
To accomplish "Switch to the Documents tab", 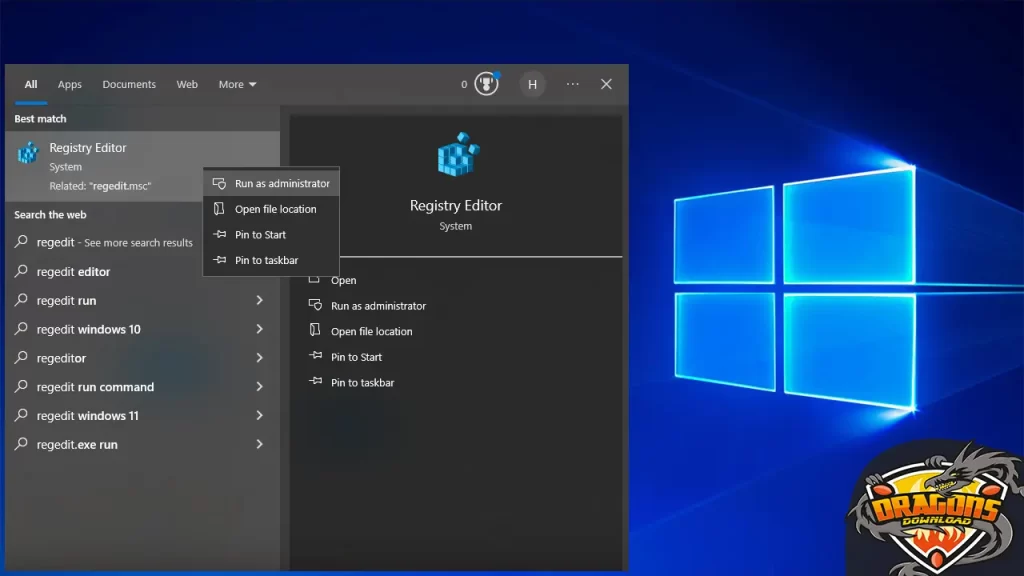I will coord(129,85).
